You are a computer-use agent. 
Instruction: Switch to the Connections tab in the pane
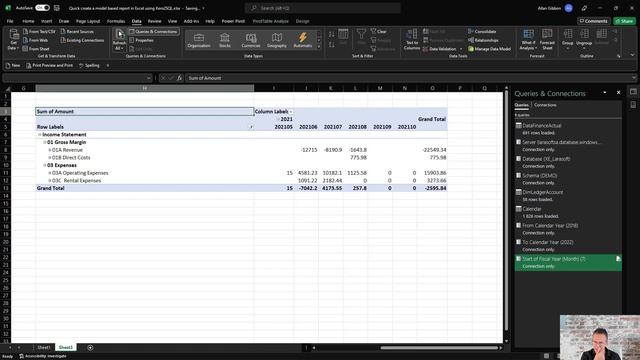pos(545,105)
